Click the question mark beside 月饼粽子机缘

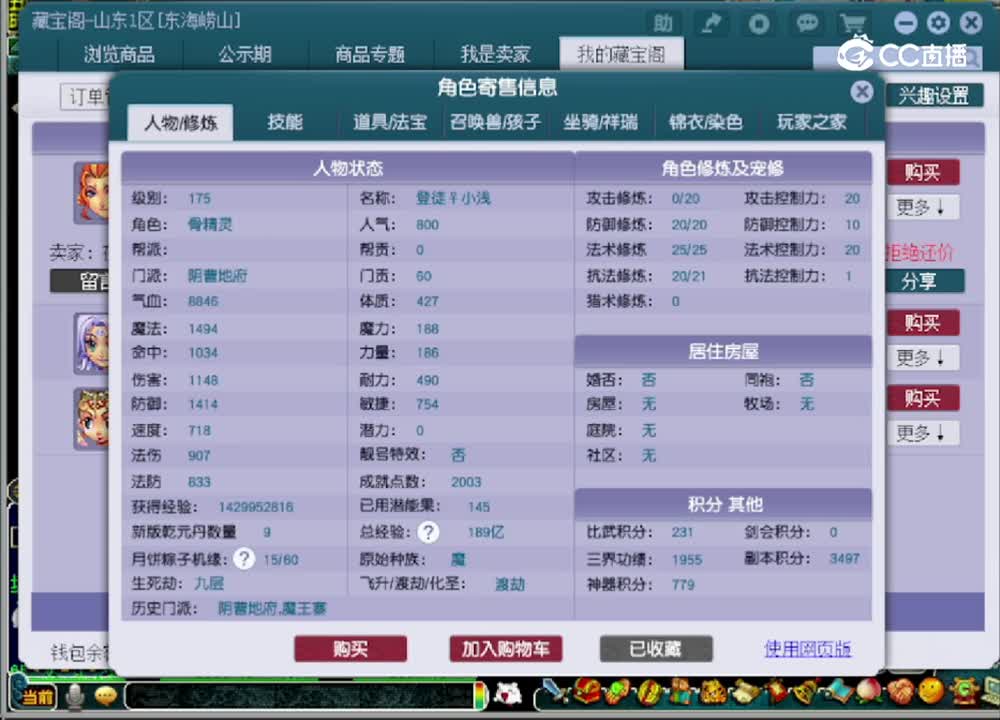pyautogui.click(x=244, y=559)
